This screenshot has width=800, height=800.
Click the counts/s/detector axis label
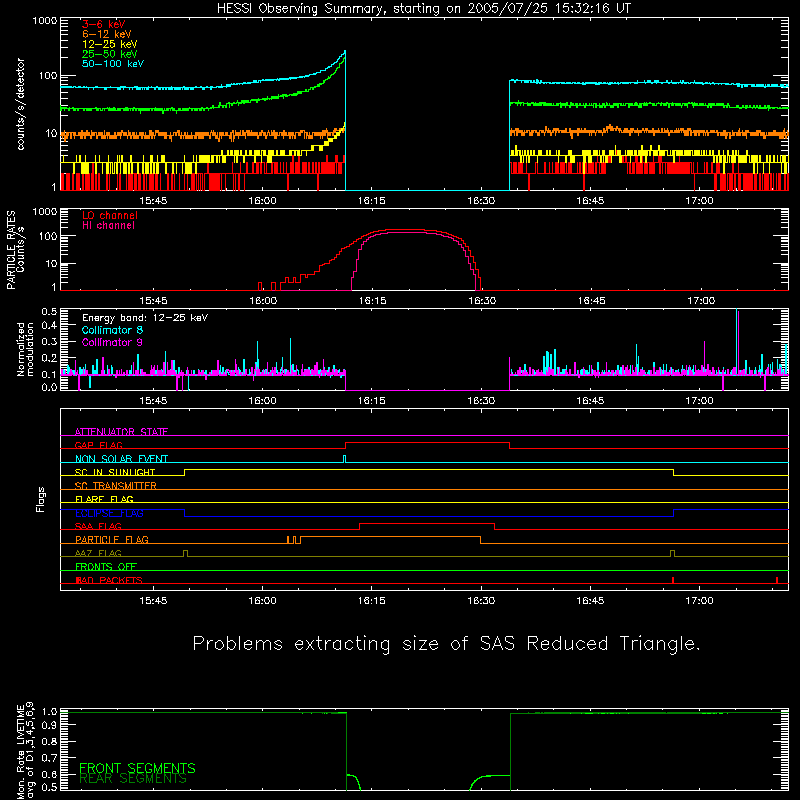pyautogui.click(x=21, y=104)
